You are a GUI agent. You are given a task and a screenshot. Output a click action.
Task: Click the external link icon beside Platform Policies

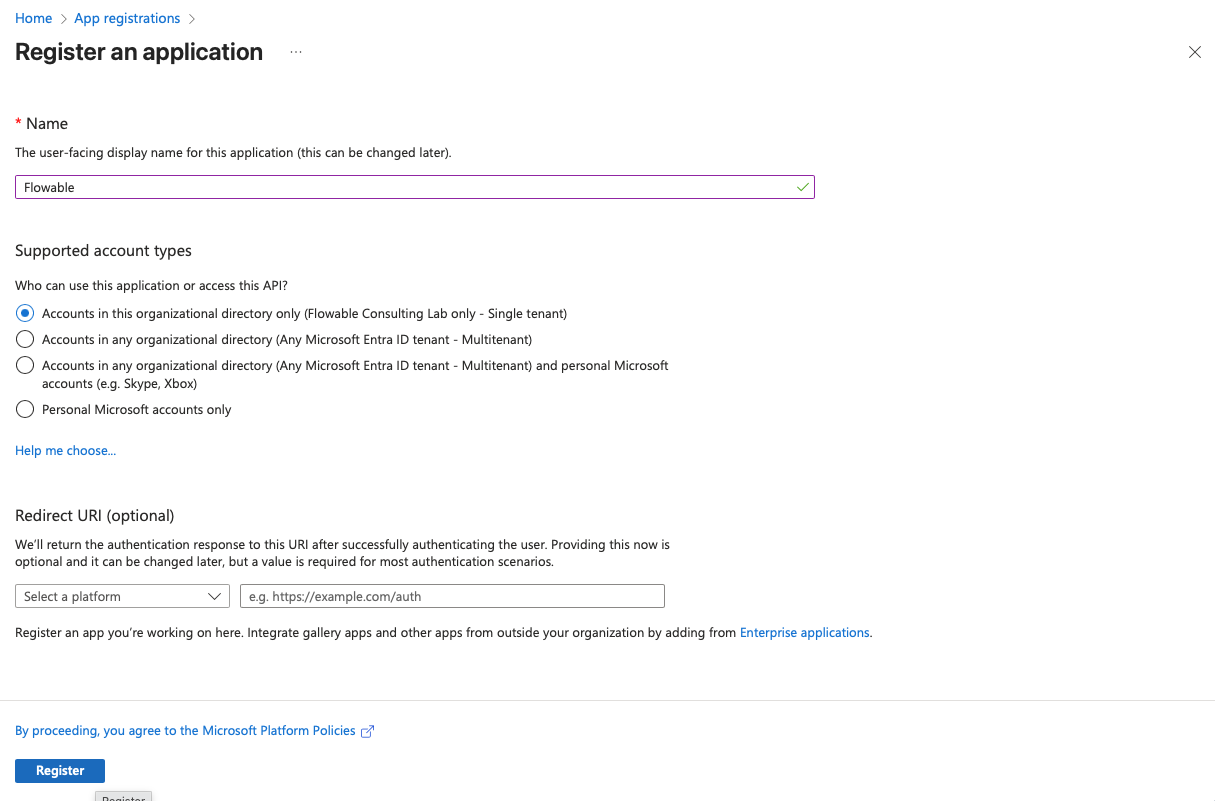(x=367, y=731)
